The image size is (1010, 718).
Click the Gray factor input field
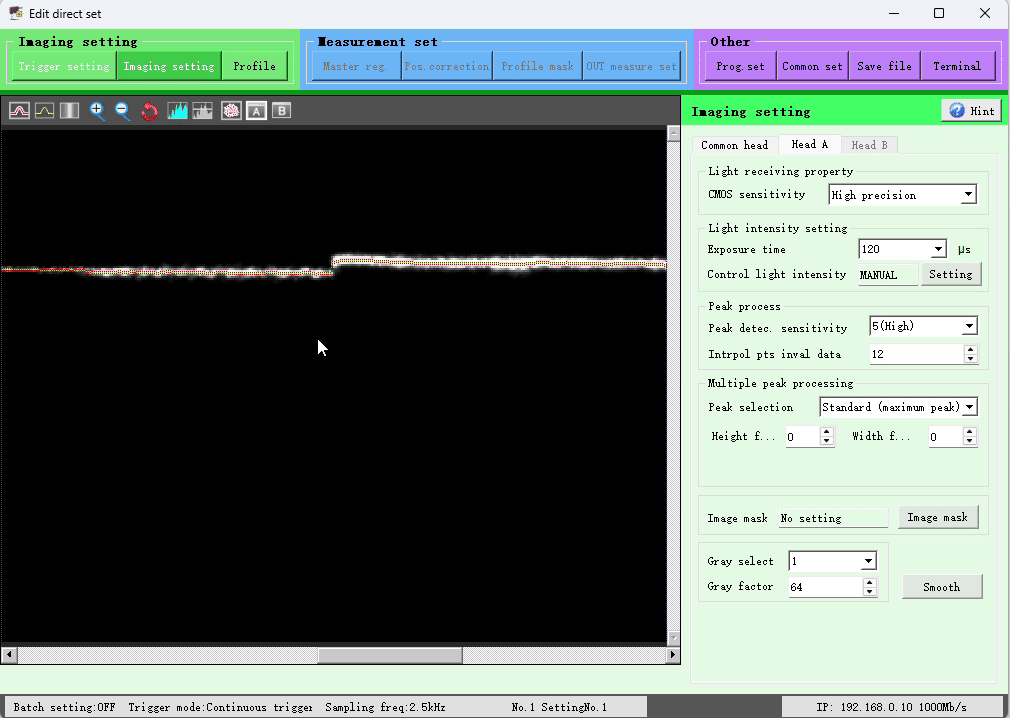coord(825,587)
